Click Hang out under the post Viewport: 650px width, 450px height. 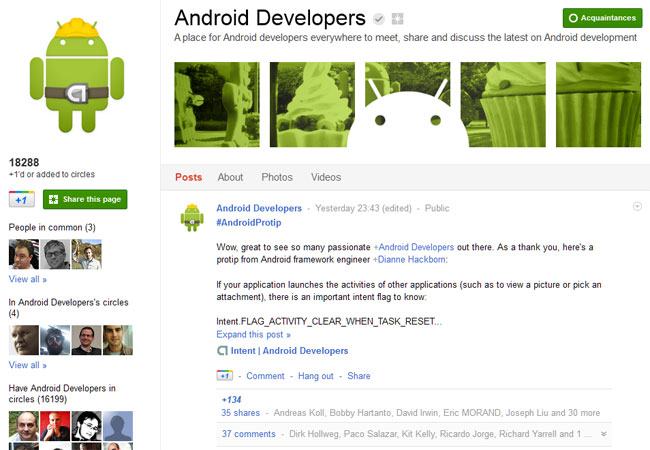pyautogui.click(x=316, y=376)
